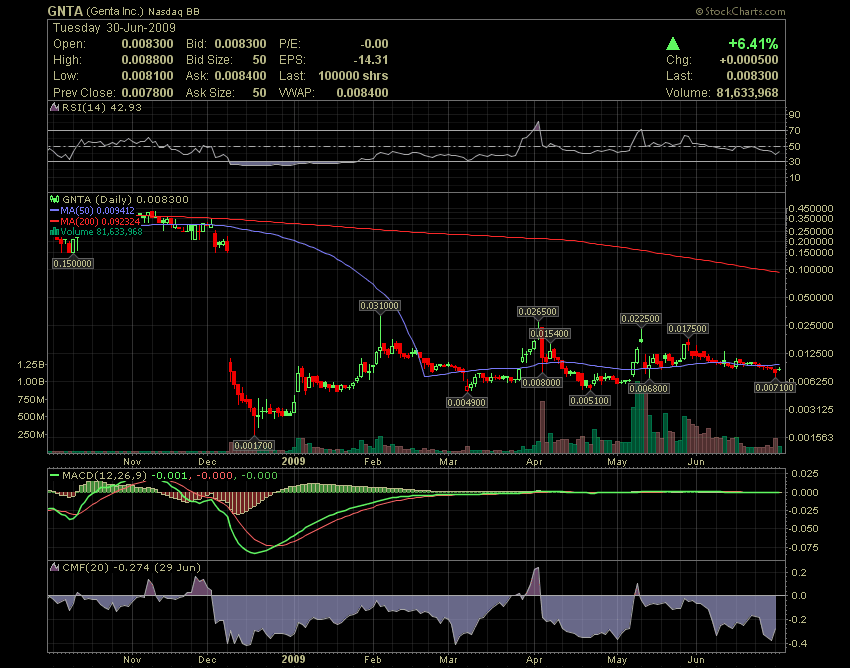
Task: Click the Last 100000 shrs value
Action: [x=353, y=76]
